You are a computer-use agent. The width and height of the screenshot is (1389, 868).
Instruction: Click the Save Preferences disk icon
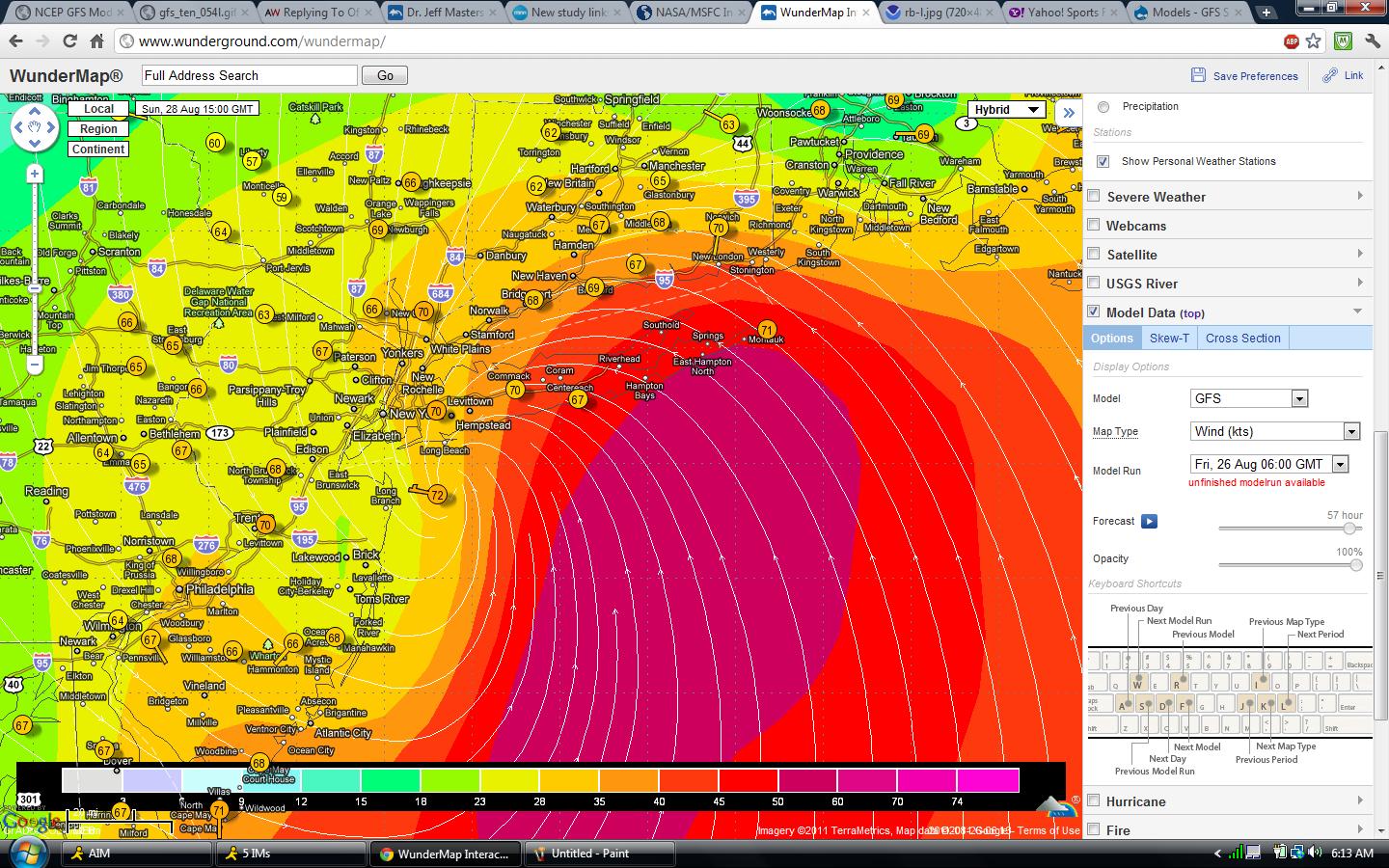pyautogui.click(x=1198, y=75)
